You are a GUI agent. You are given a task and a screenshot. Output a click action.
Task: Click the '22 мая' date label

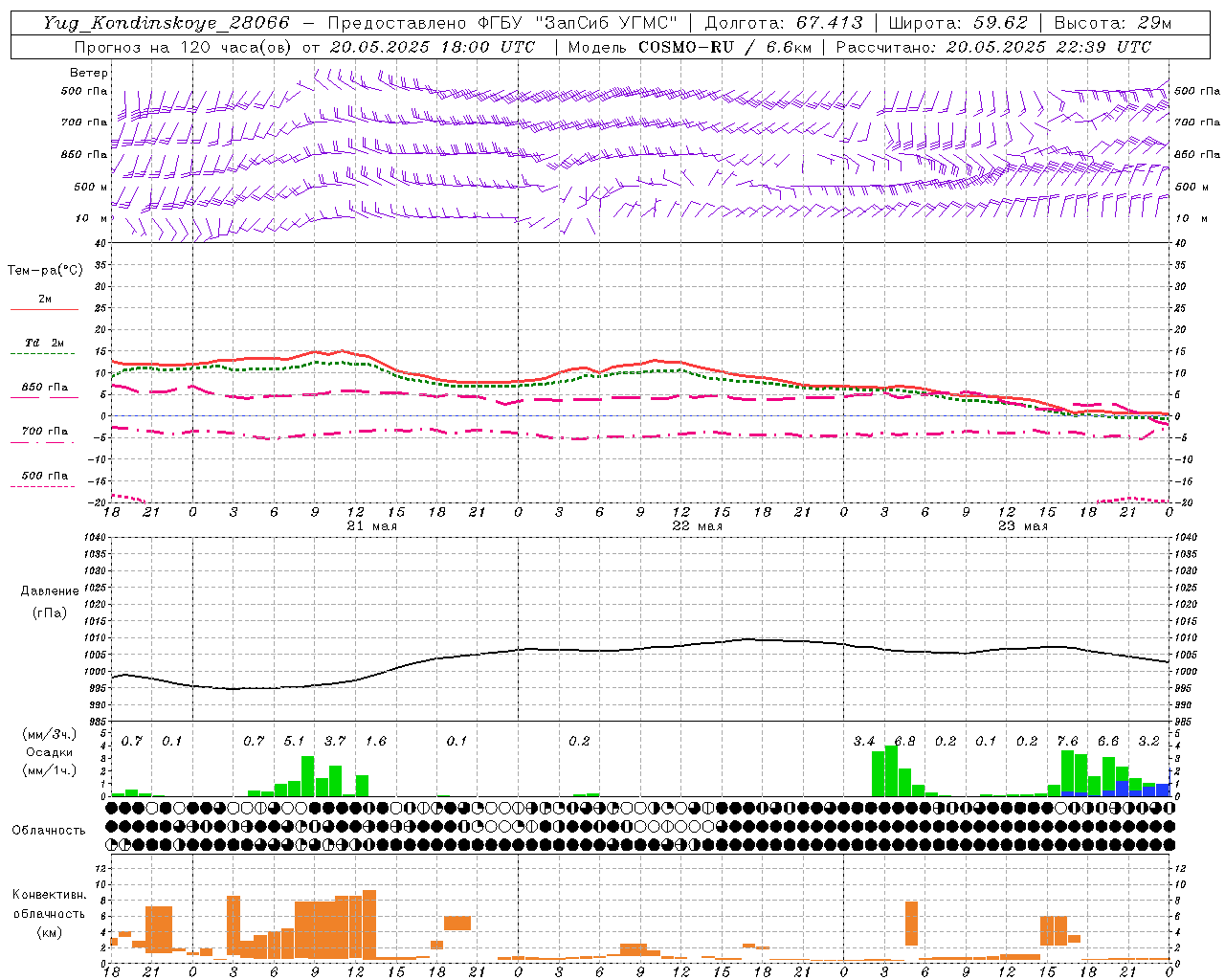click(x=697, y=526)
